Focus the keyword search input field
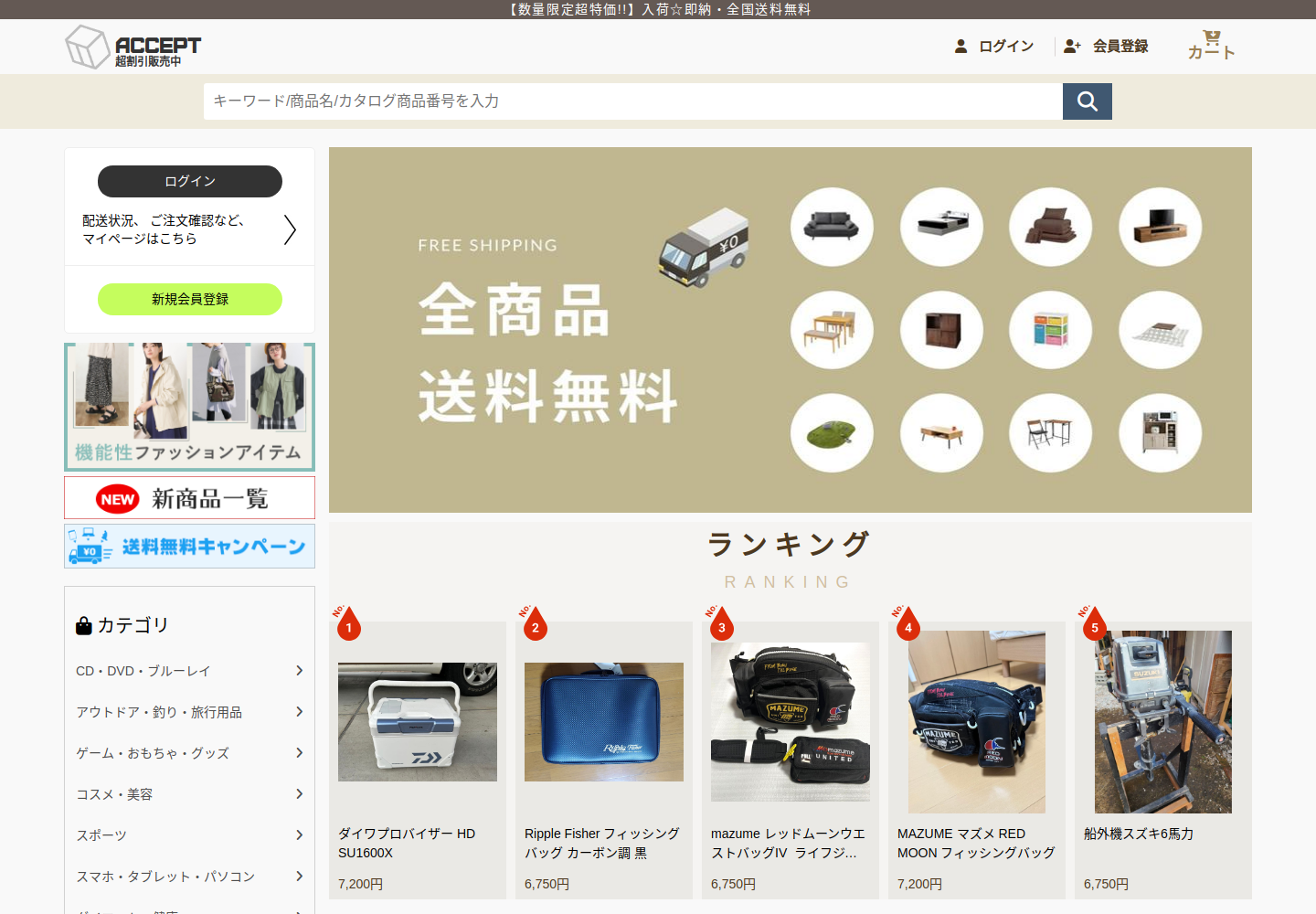The image size is (1316, 914). click(x=633, y=101)
